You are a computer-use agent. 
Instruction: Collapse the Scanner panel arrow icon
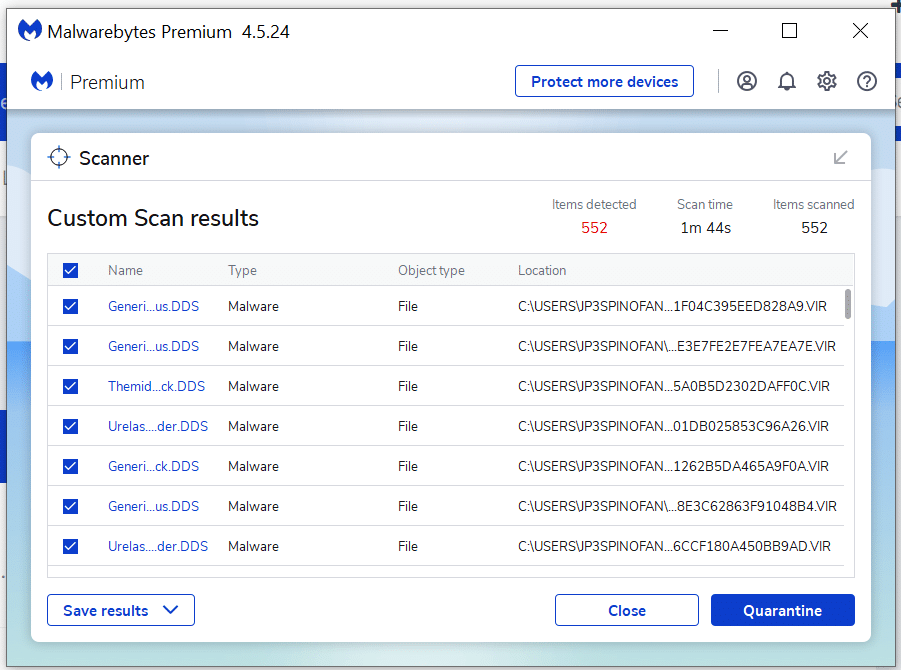coord(840,157)
